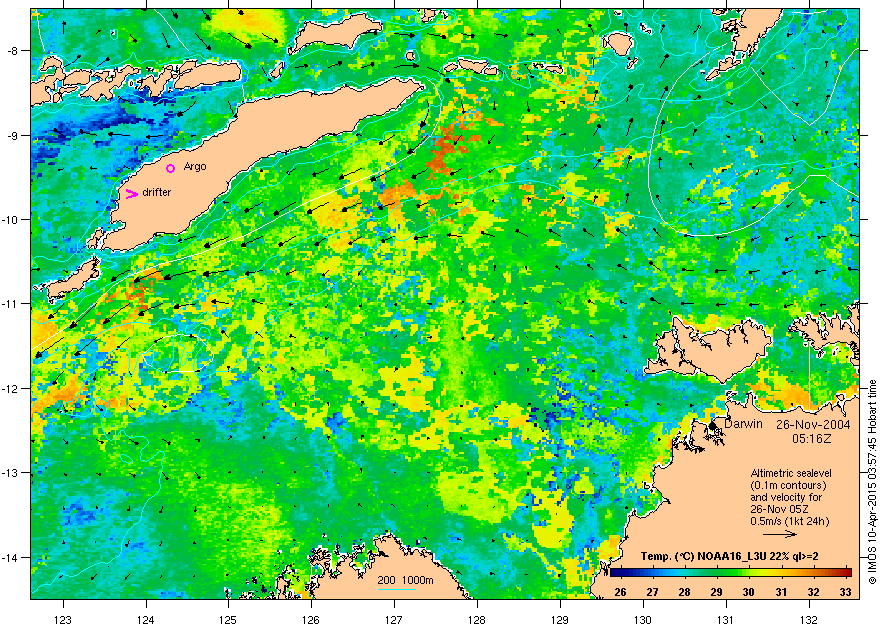Click the magenta Argo circle marker
Image resolution: width=880 pixels, height=630 pixels.
click(171, 168)
